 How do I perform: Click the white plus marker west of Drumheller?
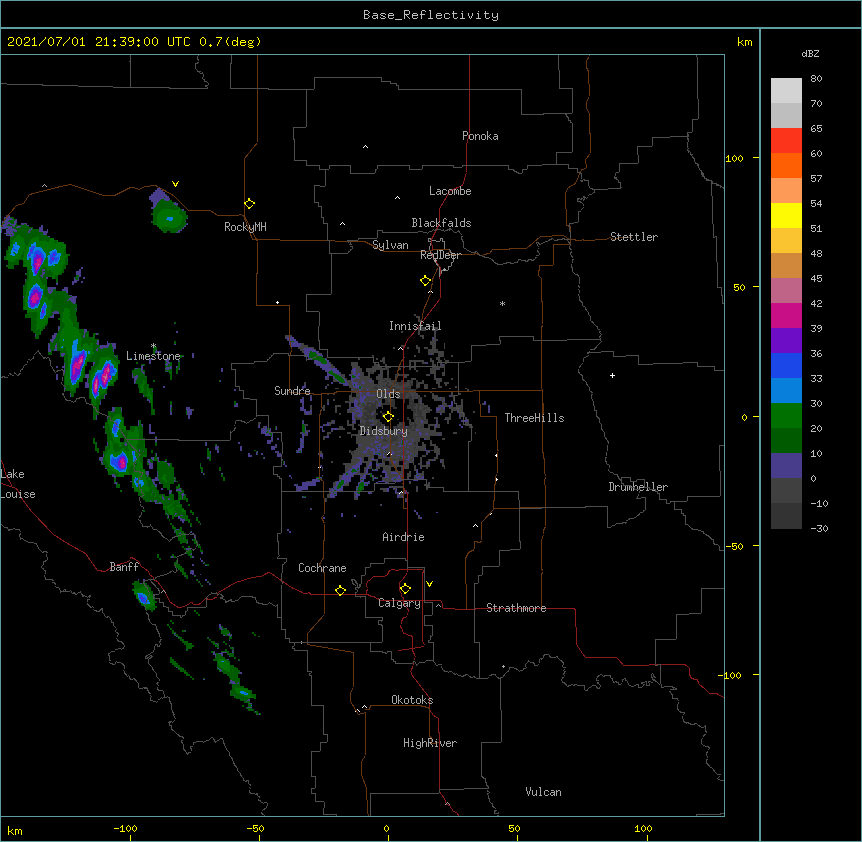[x=612, y=375]
